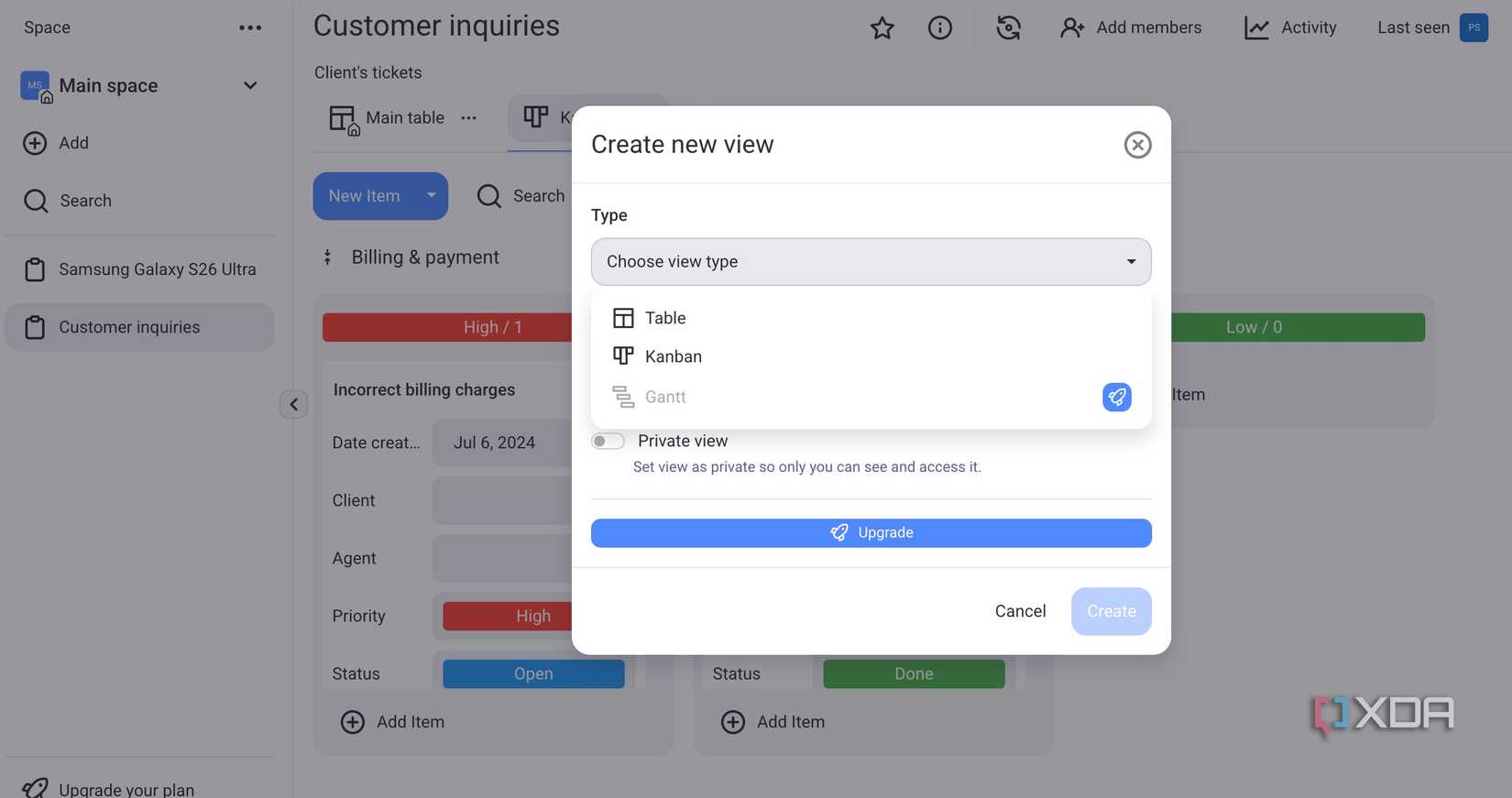The width and height of the screenshot is (1512, 798).
Task: Click Add Item below the Done status card
Action: tap(772, 722)
